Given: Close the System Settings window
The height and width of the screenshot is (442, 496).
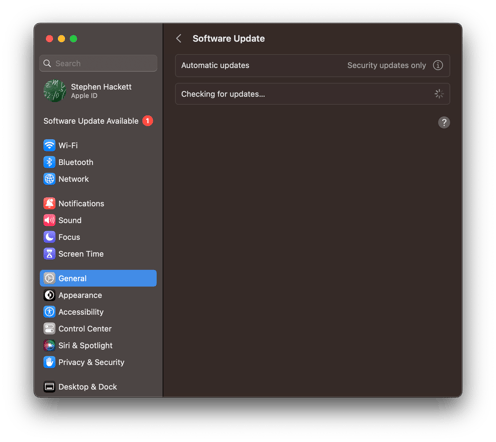Looking at the screenshot, I should [x=49, y=39].
